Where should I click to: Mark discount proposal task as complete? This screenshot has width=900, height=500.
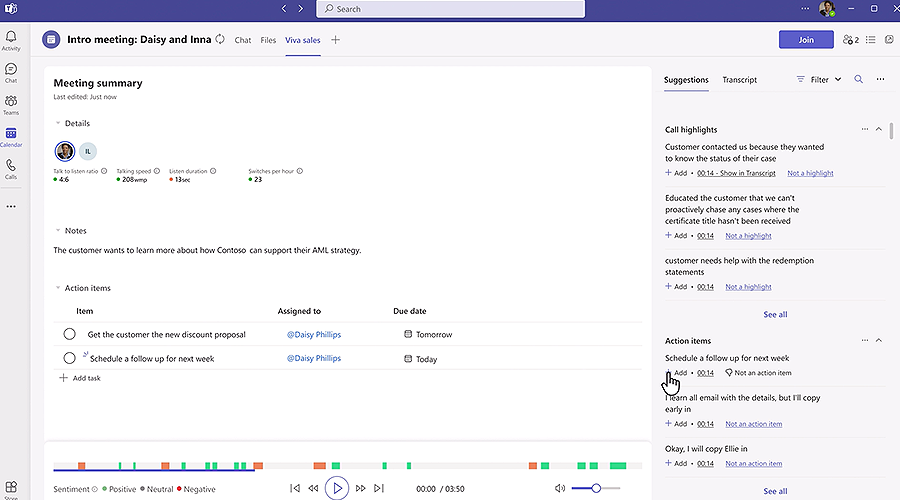69,334
